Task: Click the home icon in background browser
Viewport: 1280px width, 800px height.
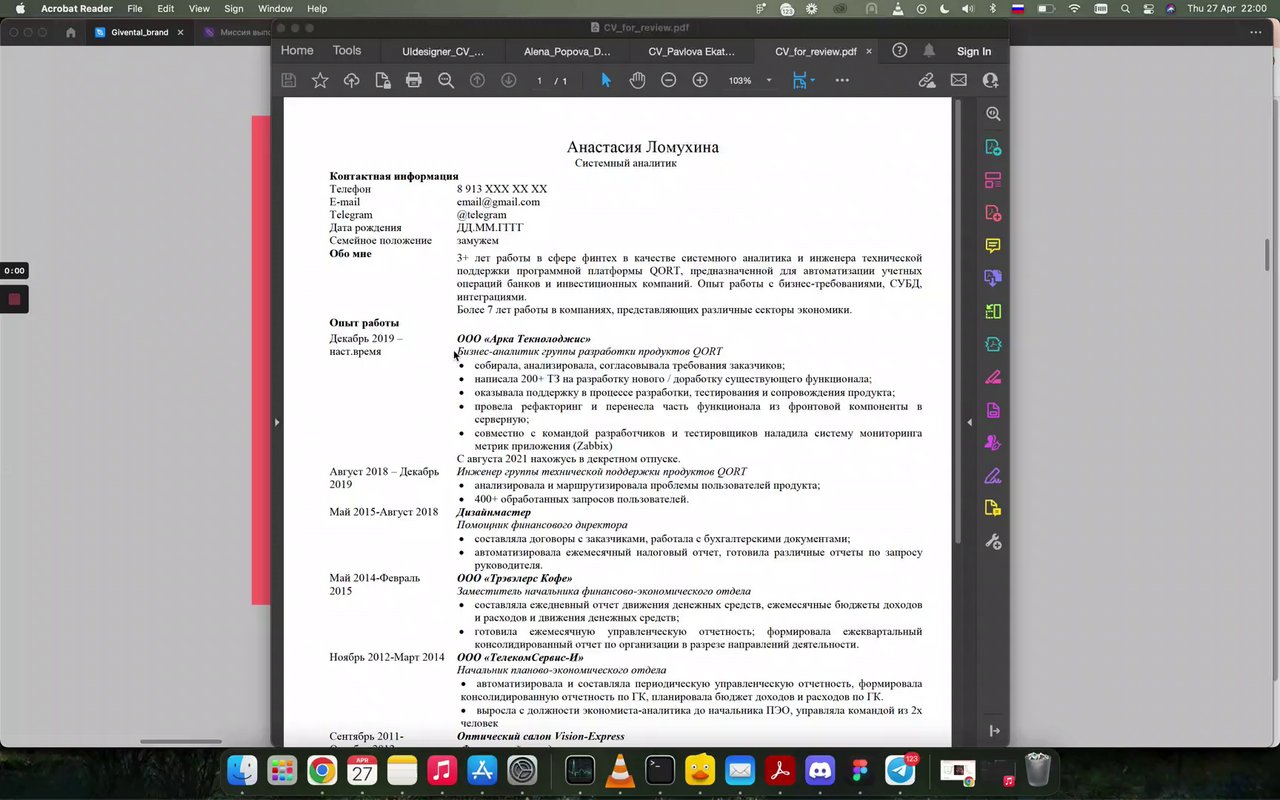Action: (x=70, y=32)
